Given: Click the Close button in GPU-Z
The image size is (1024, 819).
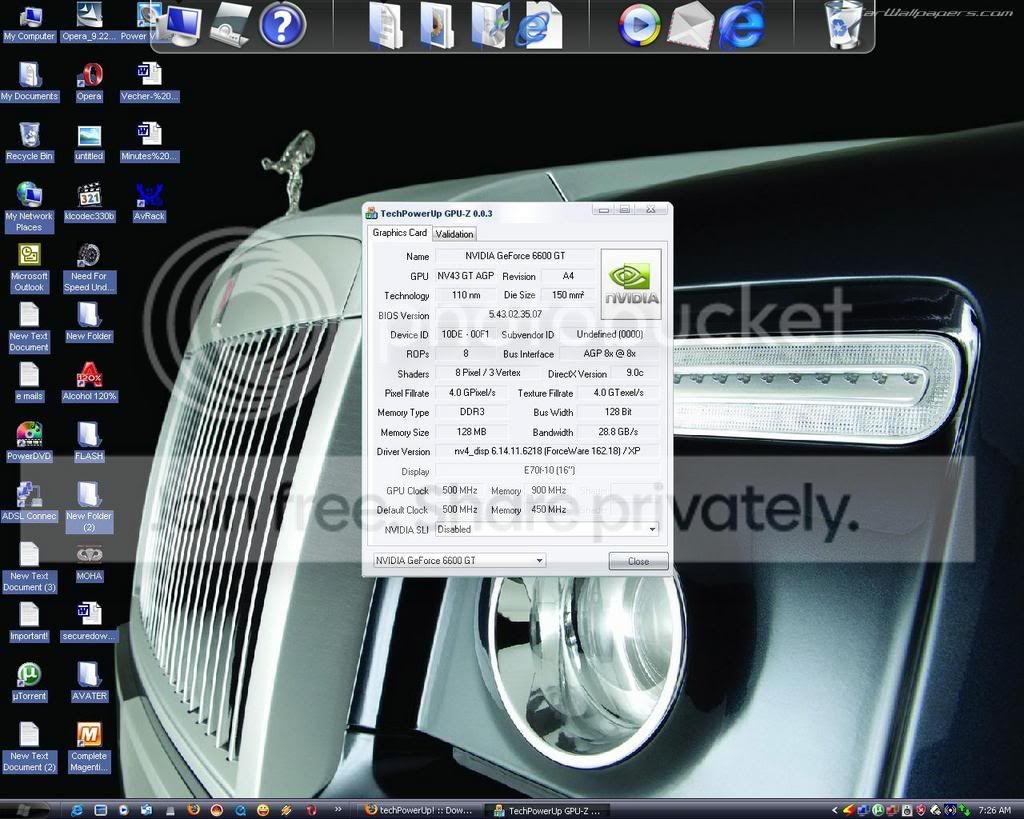Looking at the screenshot, I should coord(638,561).
